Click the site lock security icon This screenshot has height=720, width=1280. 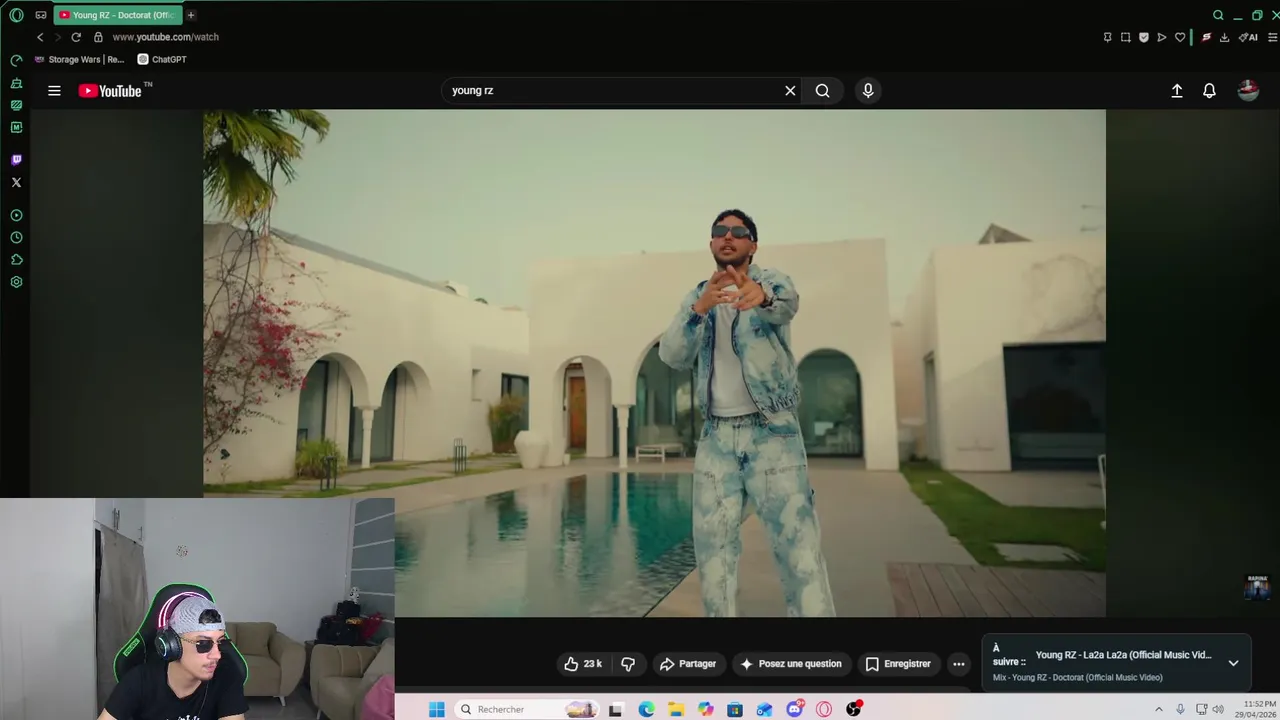coord(98,37)
